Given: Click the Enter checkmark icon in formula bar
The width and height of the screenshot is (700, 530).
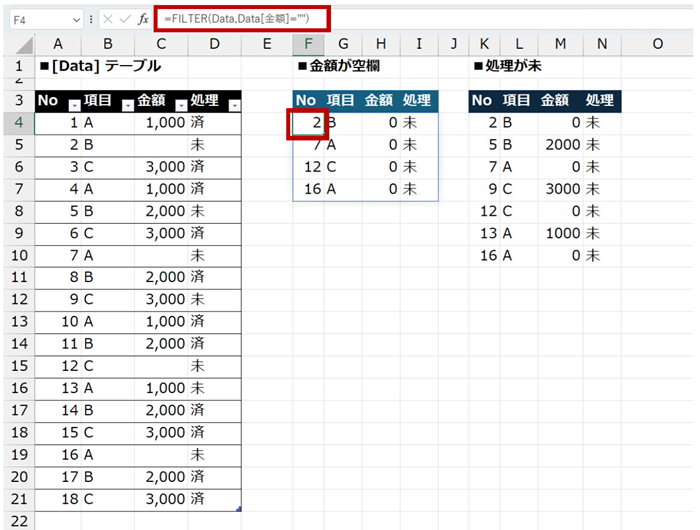Looking at the screenshot, I should (x=125, y=19).
